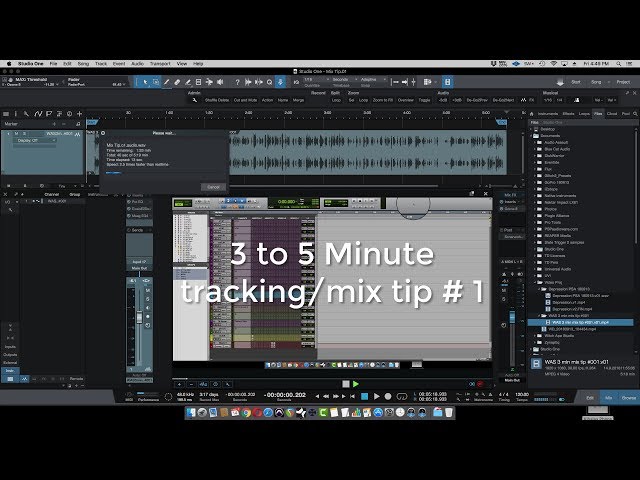Image resolution: width=640 pixels, height=480 pixels.
Task: Remove marker with the minus icon
Action: click(64, 124)
